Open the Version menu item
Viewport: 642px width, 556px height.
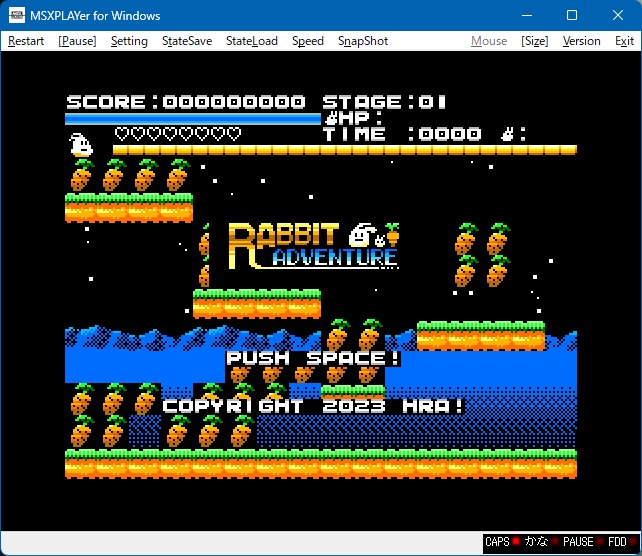pos(581,41)
